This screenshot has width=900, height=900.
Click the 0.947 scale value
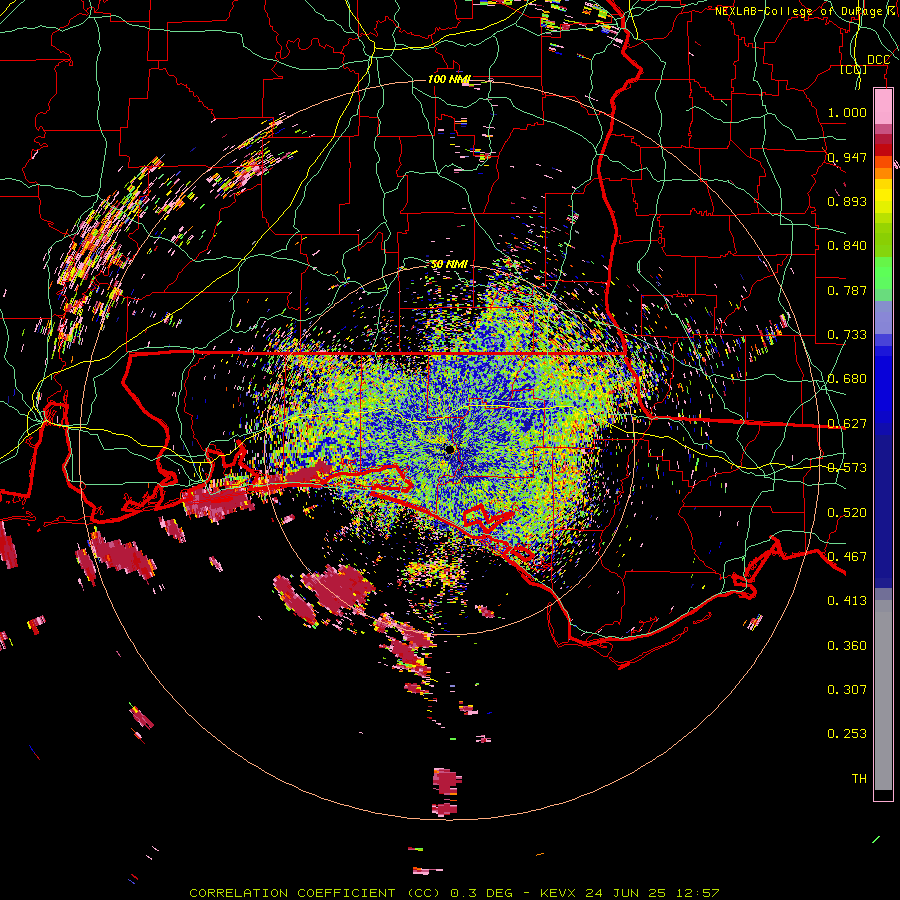[x=847, y=157]
